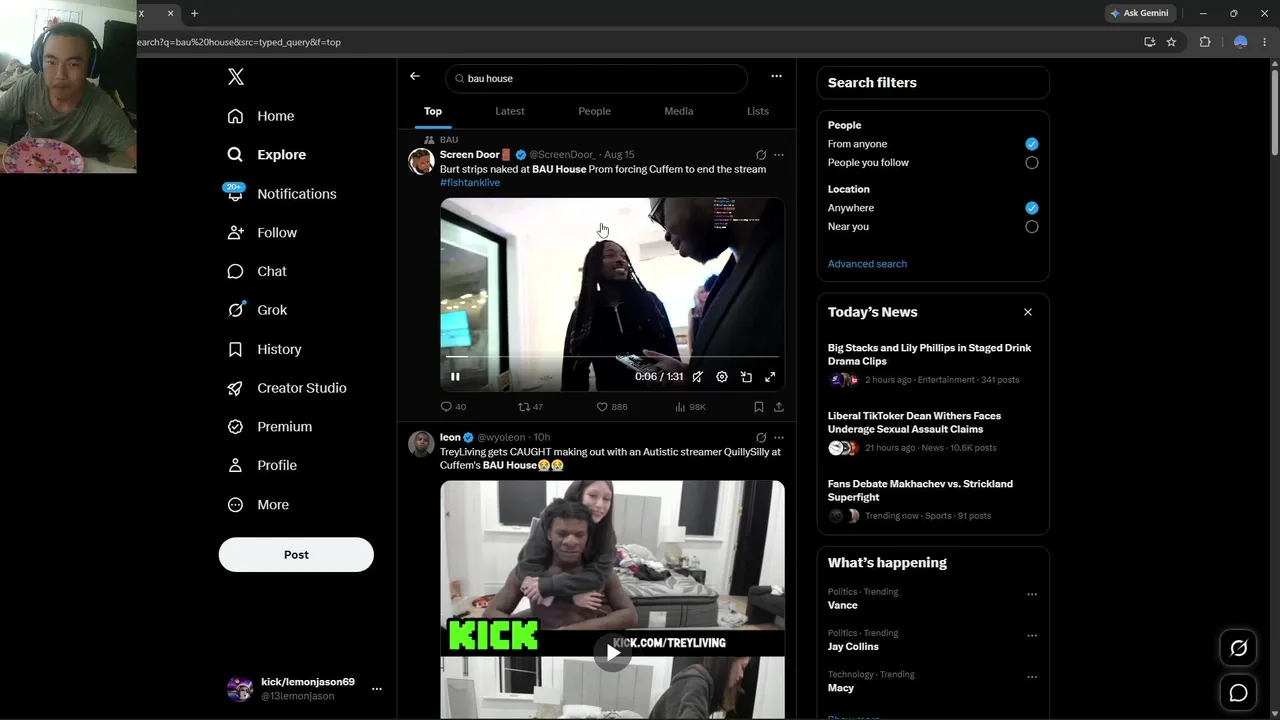
Task: Open account switcher menu for kick/lemonjason69
Action: pyautogui.click(x=377, y=689)
